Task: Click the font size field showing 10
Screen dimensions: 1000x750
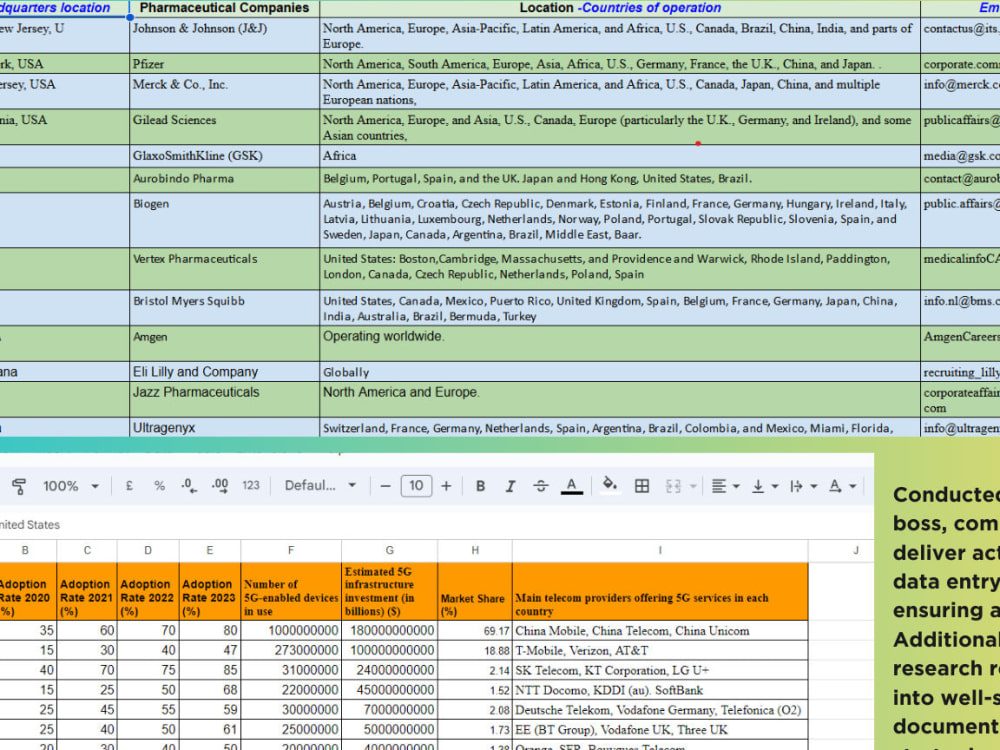Action: point(416,486)
